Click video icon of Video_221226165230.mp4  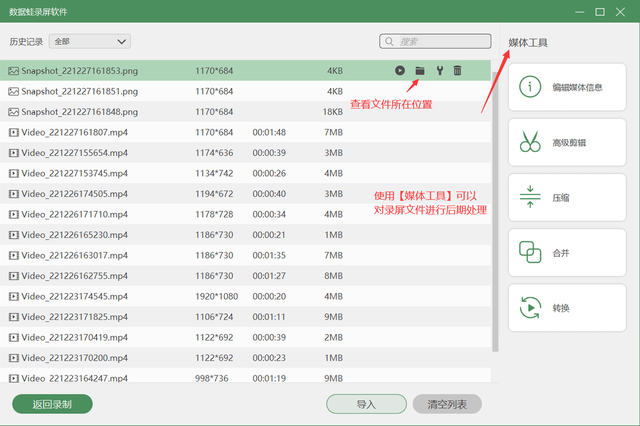click(13, 235)
